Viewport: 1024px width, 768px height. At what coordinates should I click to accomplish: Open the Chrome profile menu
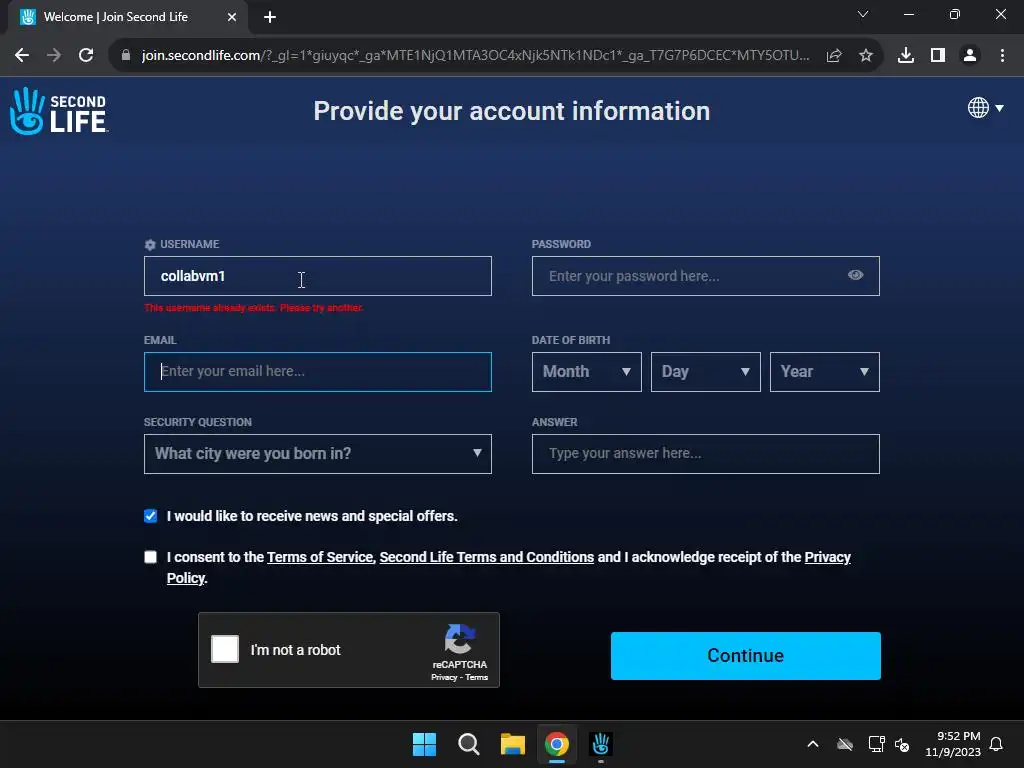click(x=970, y=56)
